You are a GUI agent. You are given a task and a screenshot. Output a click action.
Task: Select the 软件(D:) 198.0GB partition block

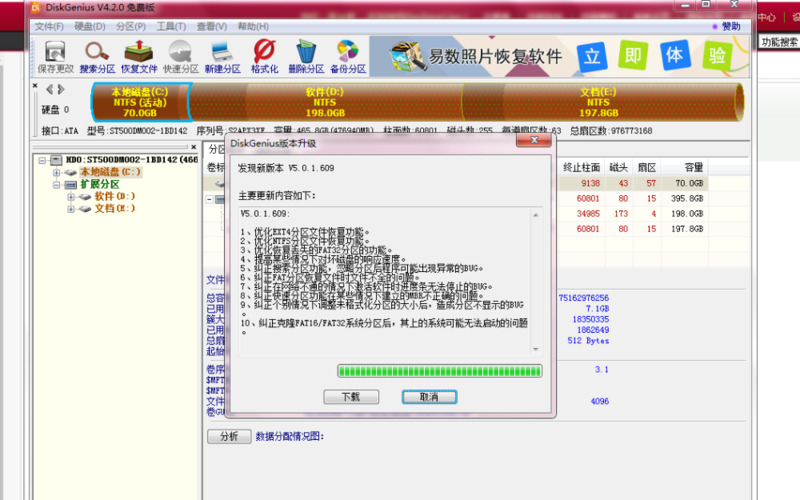(x=326, y=102)
